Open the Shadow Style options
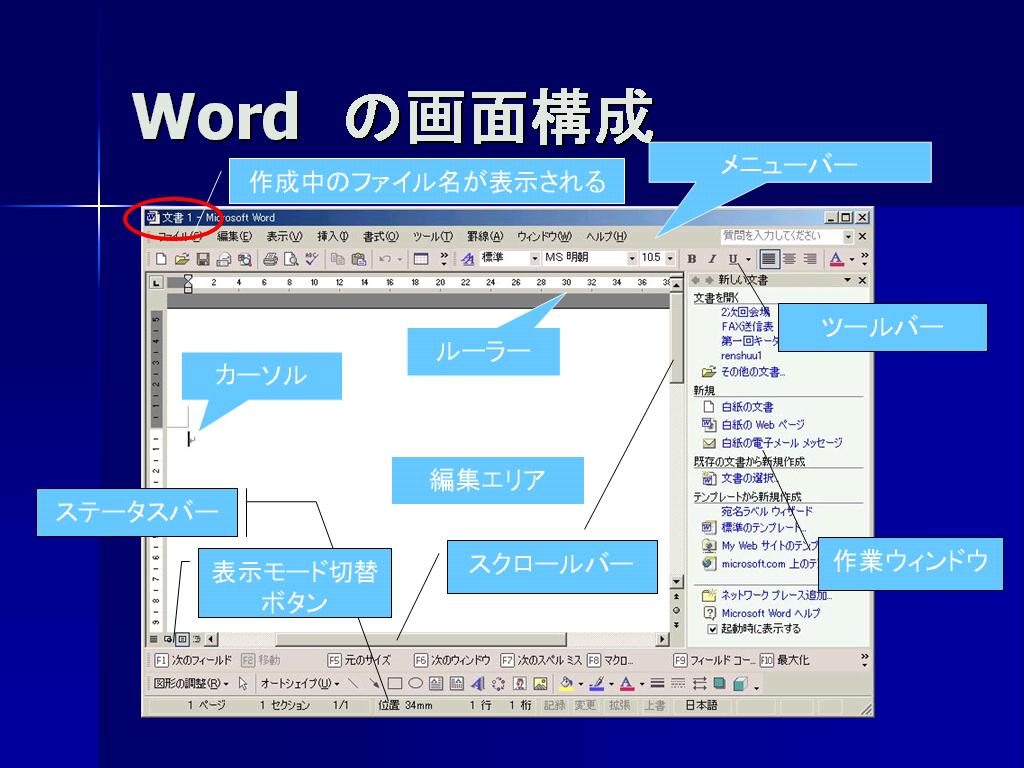The width and height of the screenshot is (1024, 768). (720, 684)
